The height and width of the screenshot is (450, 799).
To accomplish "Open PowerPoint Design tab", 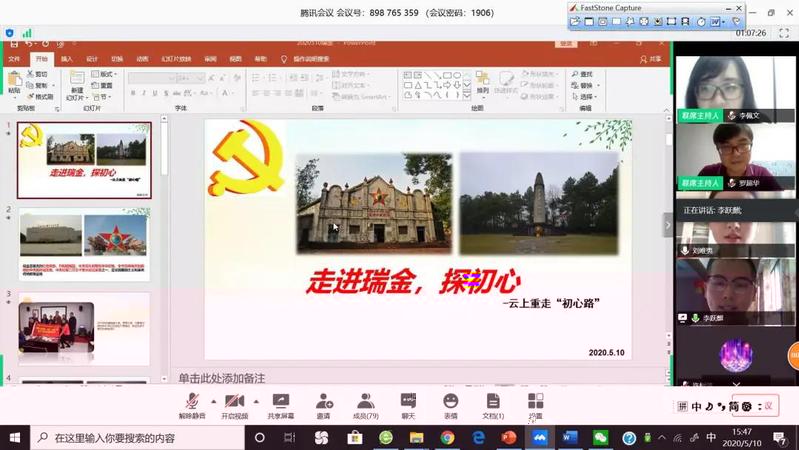I will 92,59.
